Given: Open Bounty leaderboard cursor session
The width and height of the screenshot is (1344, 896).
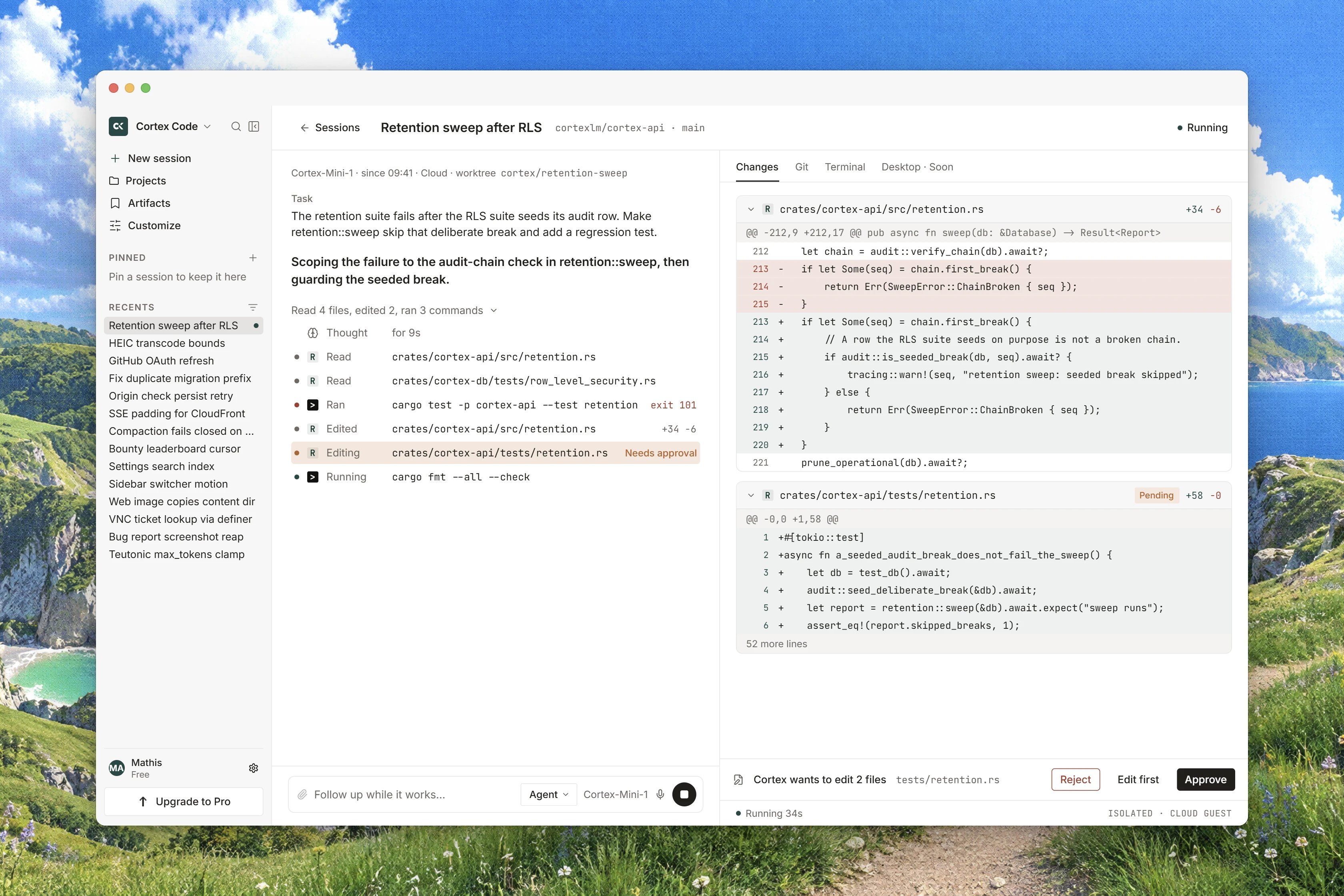Looking at the screenshot, I should tap(183, 448).
